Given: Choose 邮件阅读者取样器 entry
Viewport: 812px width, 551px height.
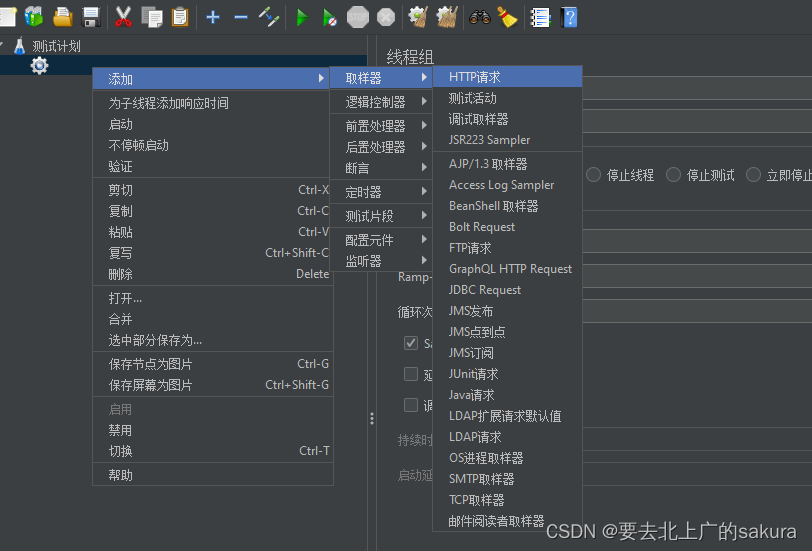Looking at the screenshot, I should [508, 520].
